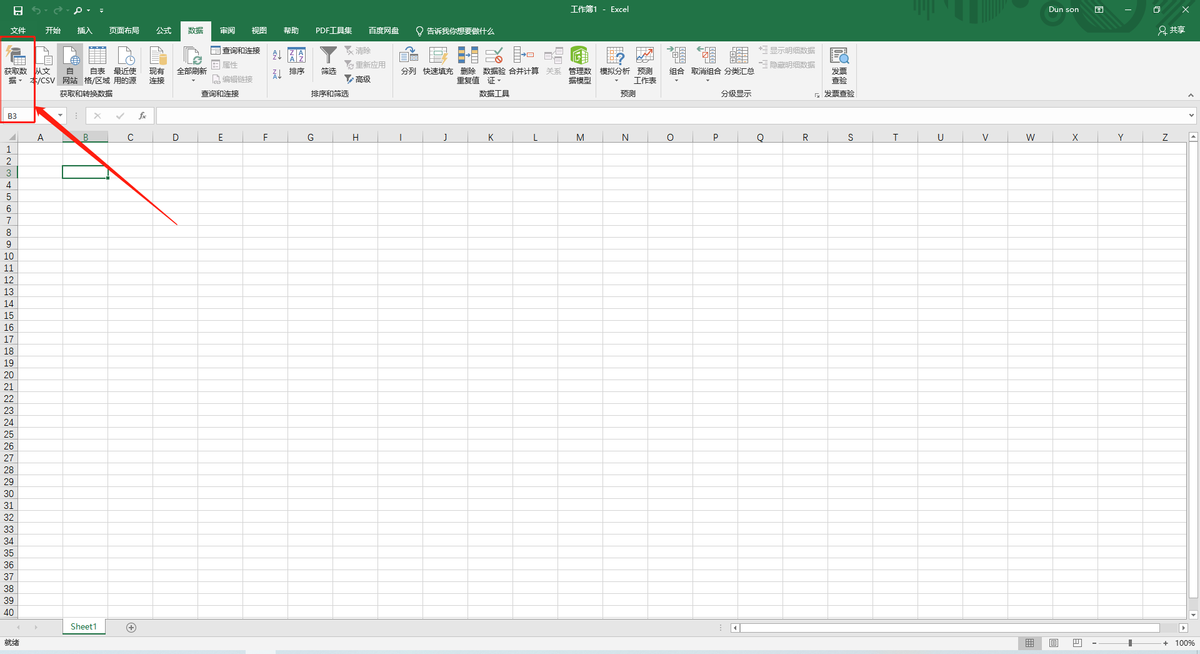
Task: Expand the 模拟分析 (What-If Analysis) dropdown
Action: coord(615,81)
